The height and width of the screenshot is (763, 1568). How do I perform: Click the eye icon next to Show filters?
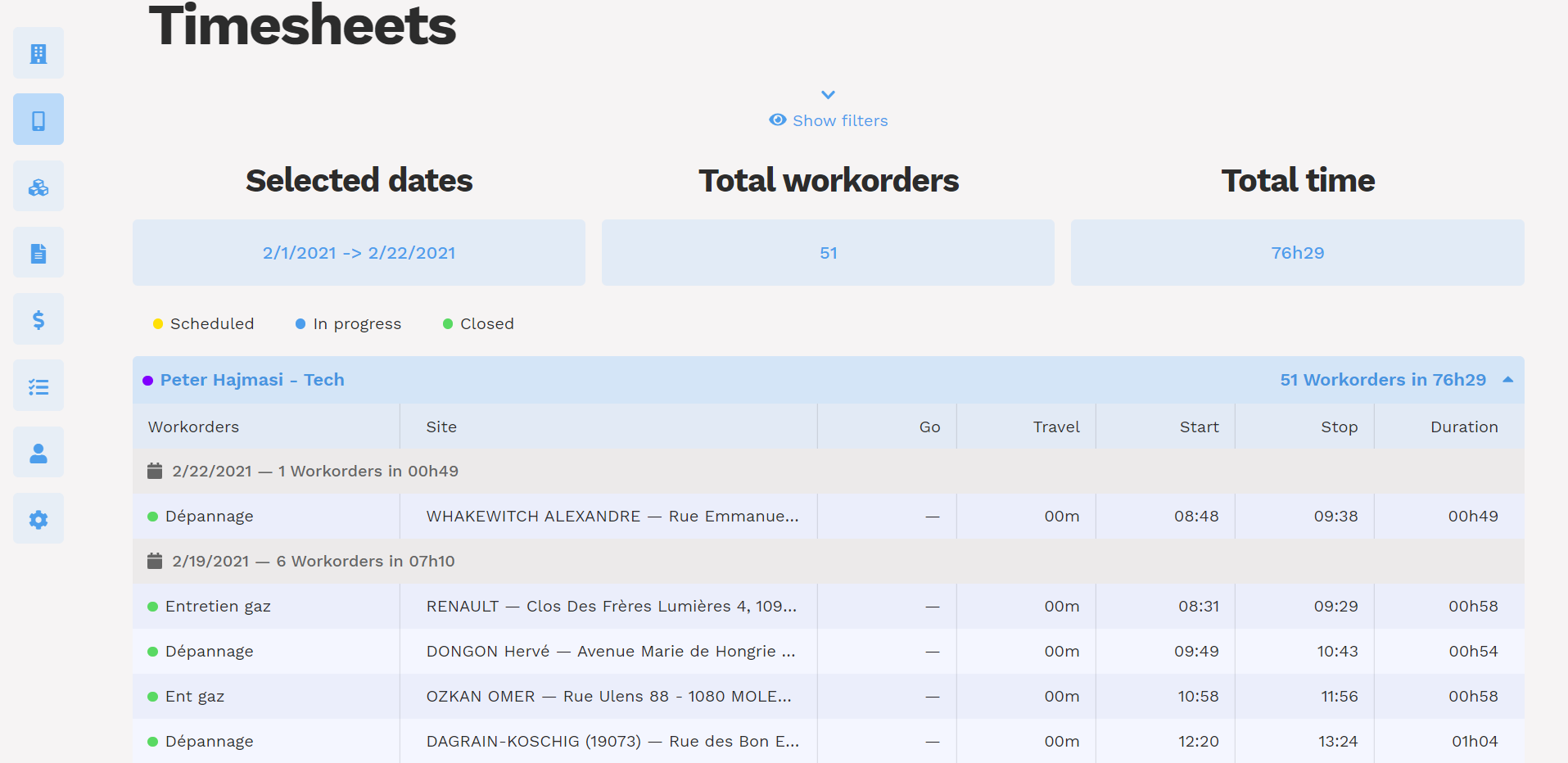pyautogui.click(x=776, y=120)
